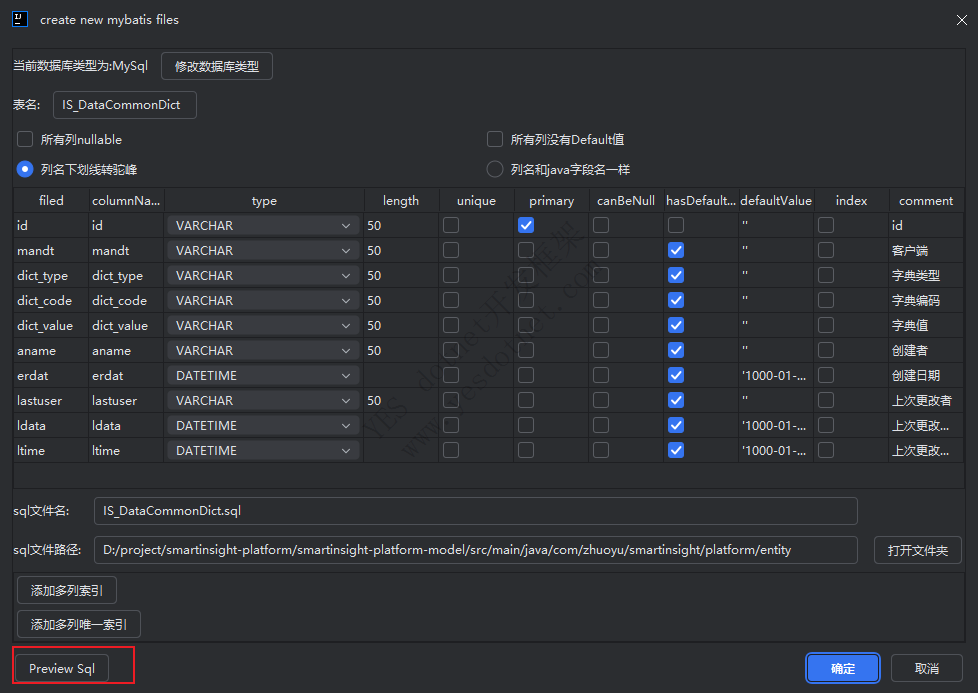Select 列名下划线转驼峰 radio option
This screenshot has height=693, width=978.
click(x=25, y=169)
